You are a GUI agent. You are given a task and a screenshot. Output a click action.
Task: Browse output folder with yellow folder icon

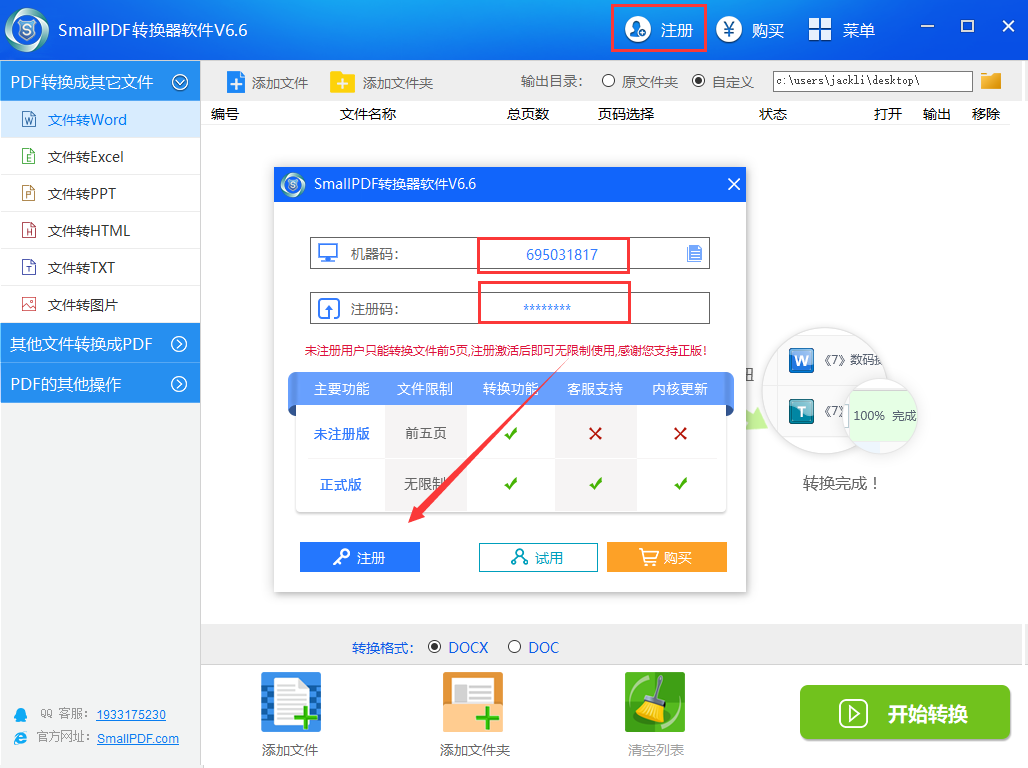click(991, 81)
